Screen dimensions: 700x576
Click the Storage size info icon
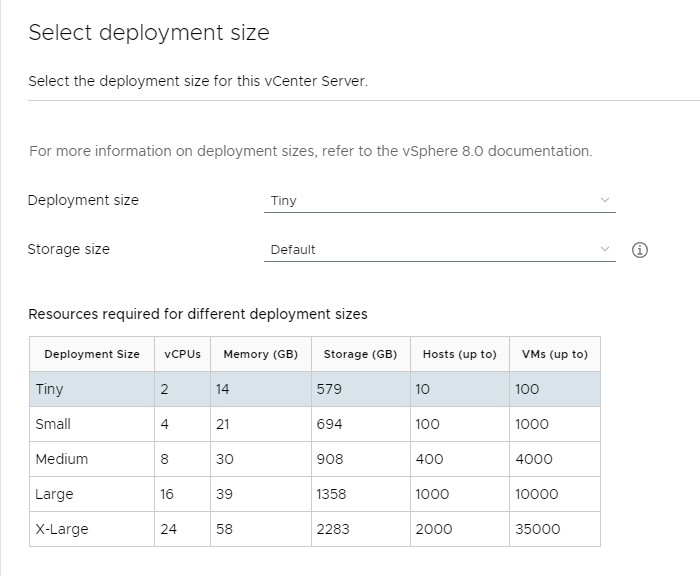[x=640, y=250]
